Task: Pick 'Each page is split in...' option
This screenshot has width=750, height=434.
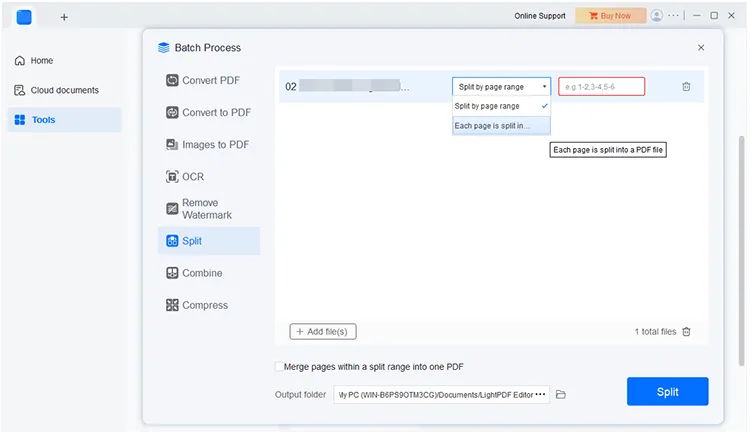Action: pyautogui.click(x=501, y=126)
